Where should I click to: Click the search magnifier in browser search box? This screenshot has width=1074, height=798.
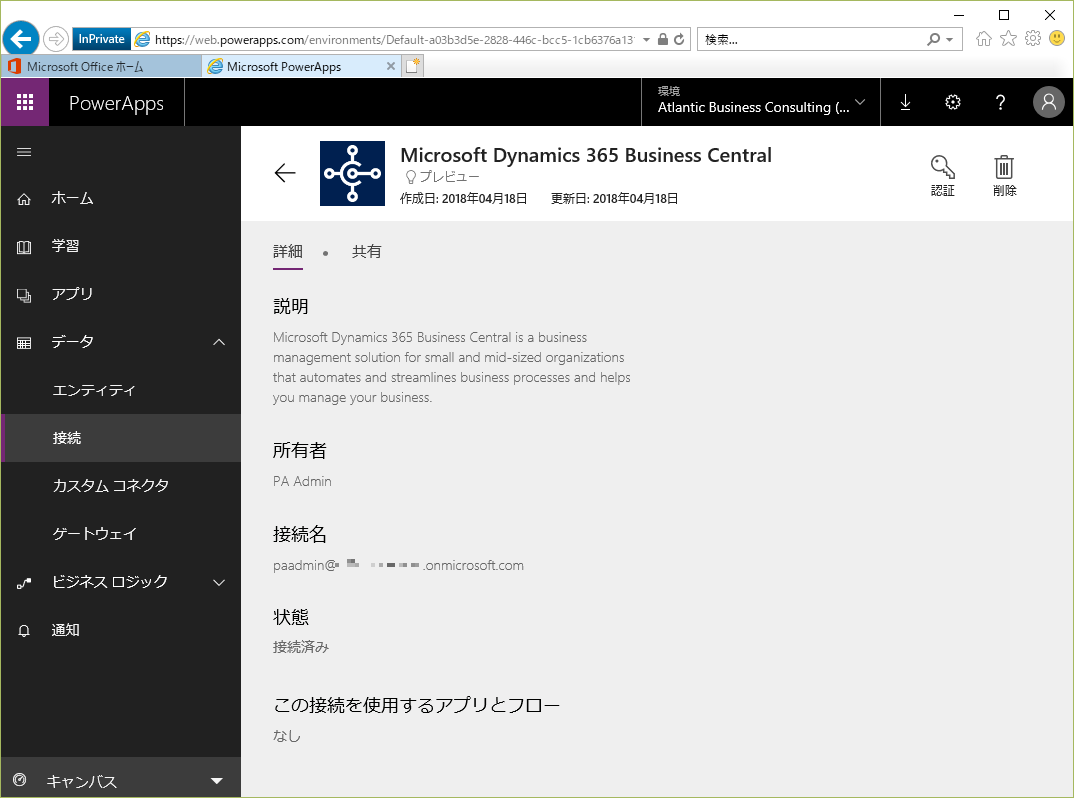tap(933, 39)
